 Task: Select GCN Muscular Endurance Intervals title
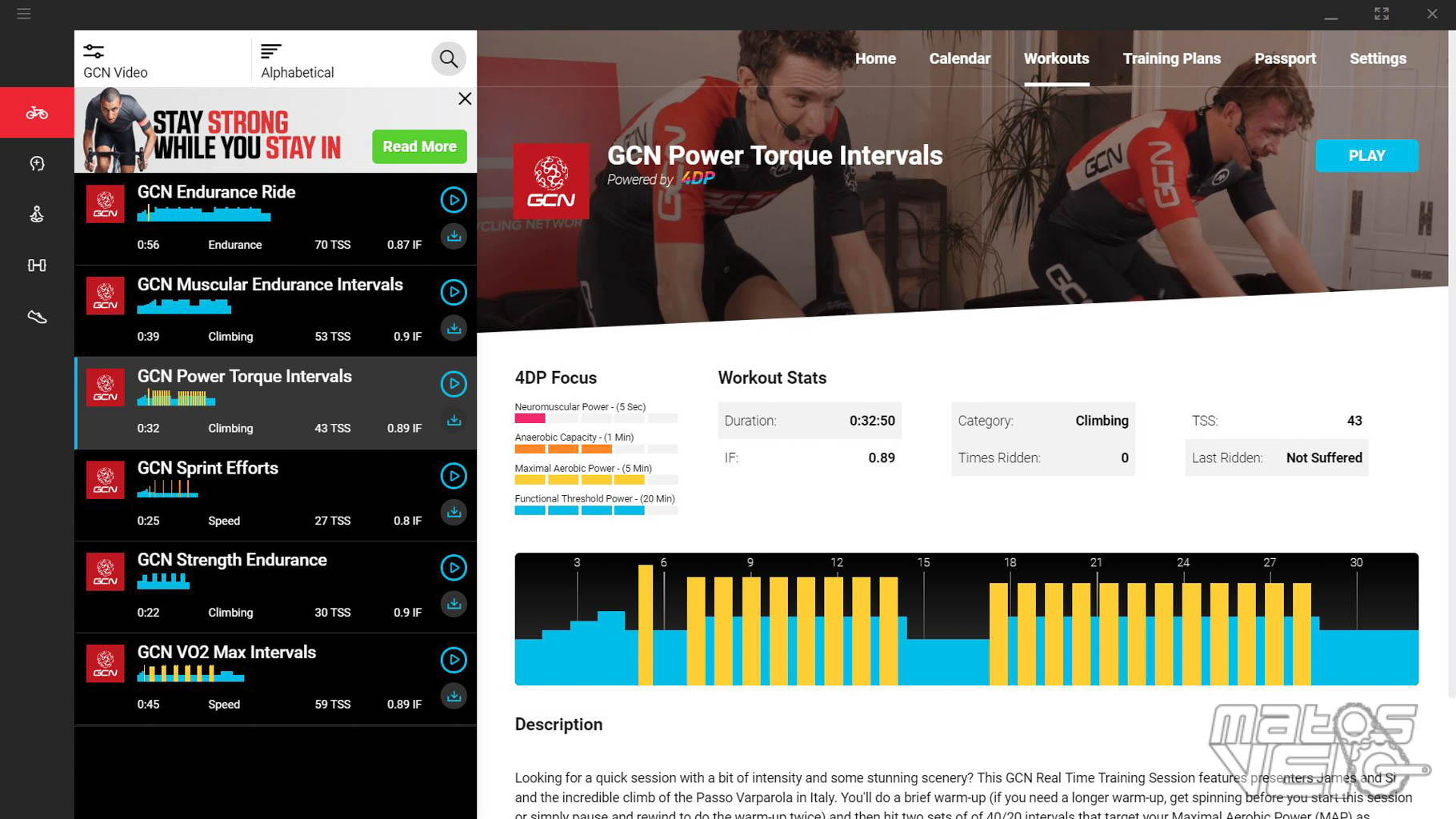270,285
